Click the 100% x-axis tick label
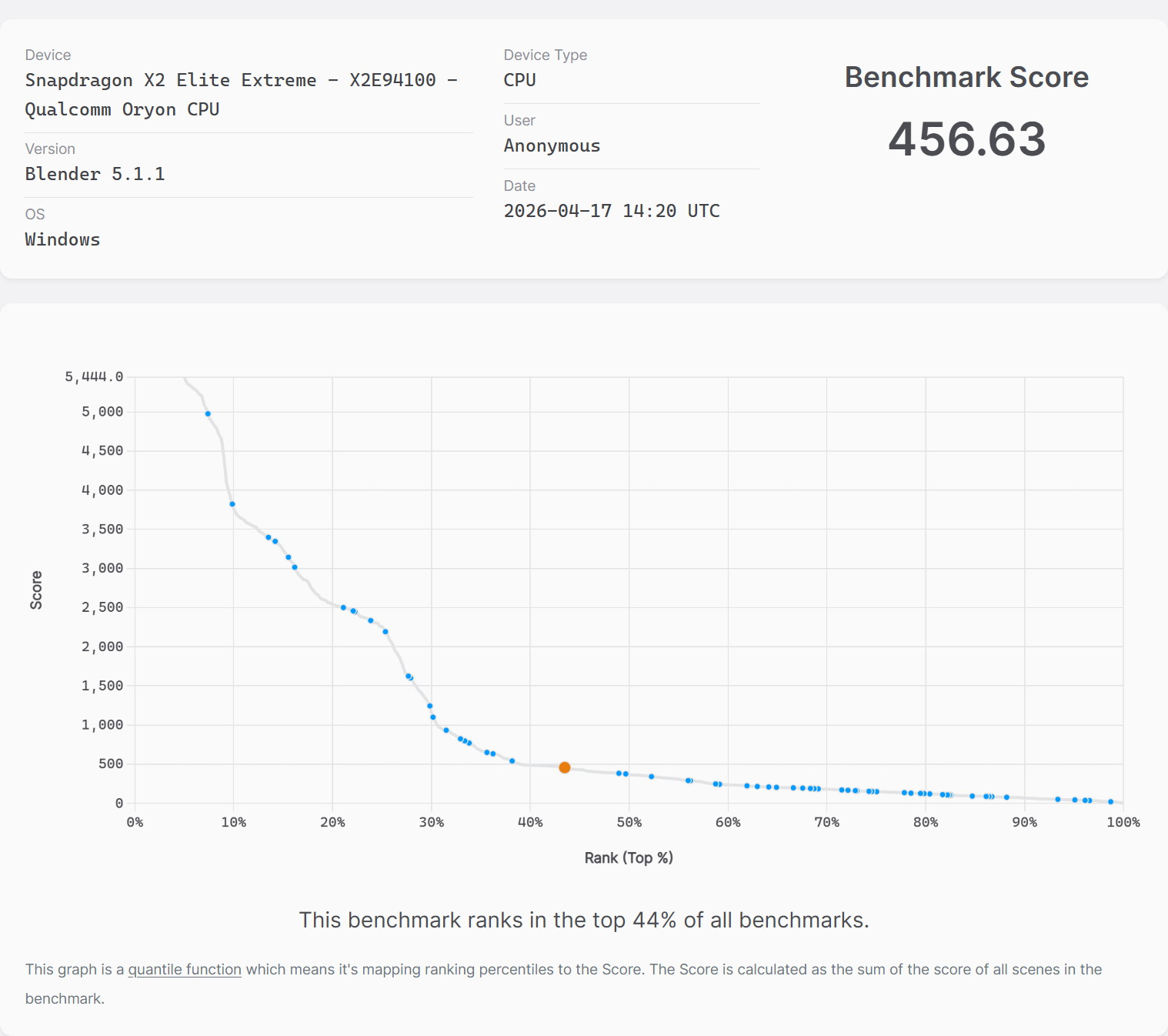 tap(1123, 823)
